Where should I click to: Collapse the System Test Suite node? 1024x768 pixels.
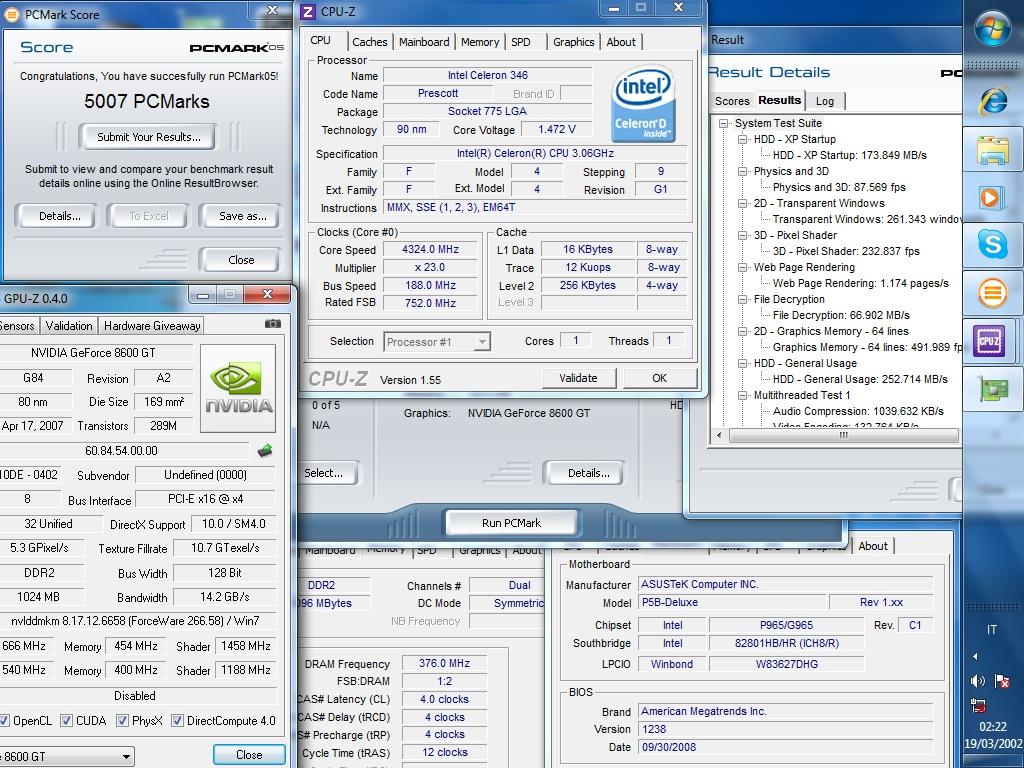tap(724, 123)
